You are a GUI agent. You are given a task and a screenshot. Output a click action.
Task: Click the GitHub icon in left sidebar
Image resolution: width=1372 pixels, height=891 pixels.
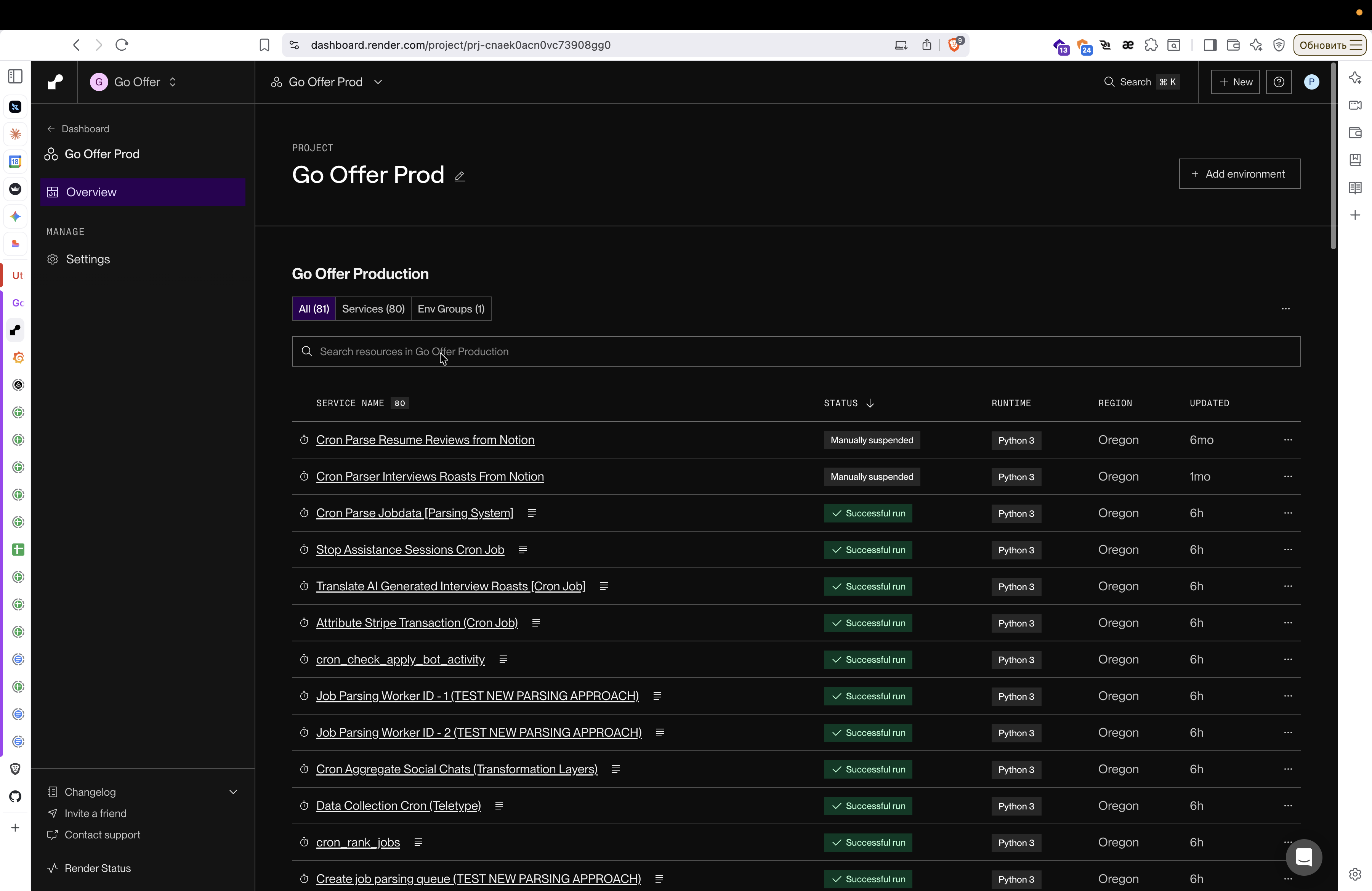(x=16, y=796)
